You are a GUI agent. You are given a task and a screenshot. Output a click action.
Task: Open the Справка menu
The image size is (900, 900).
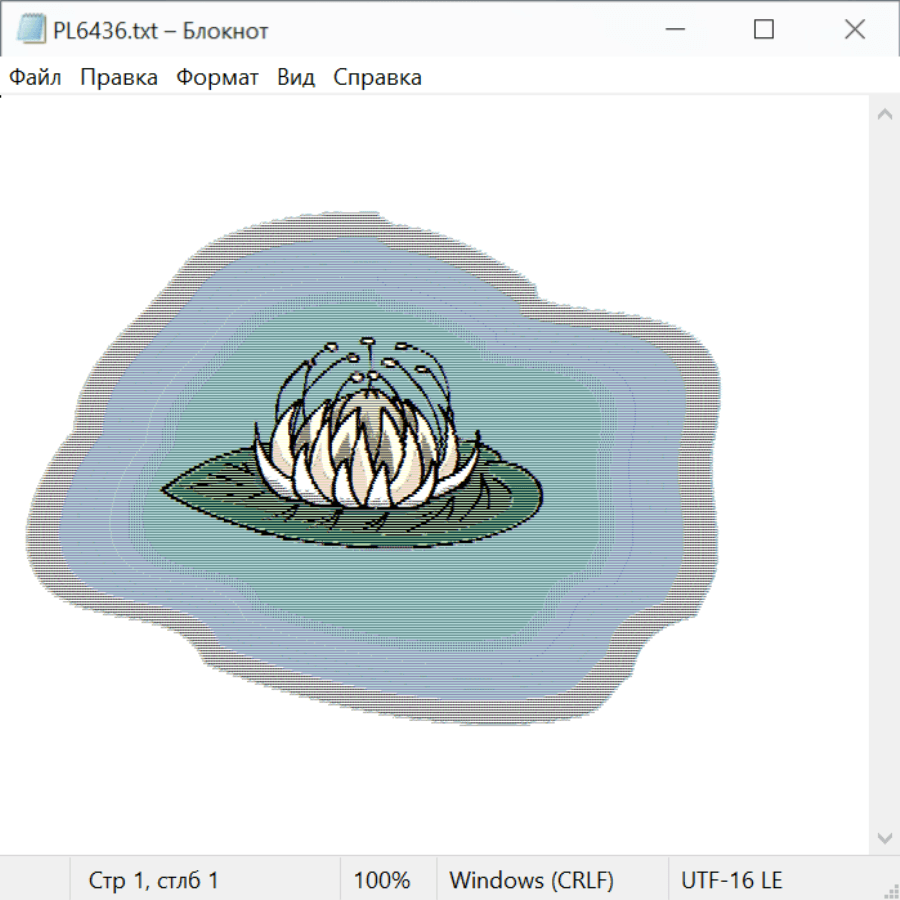pyautogui.click(x=377, y=78)
